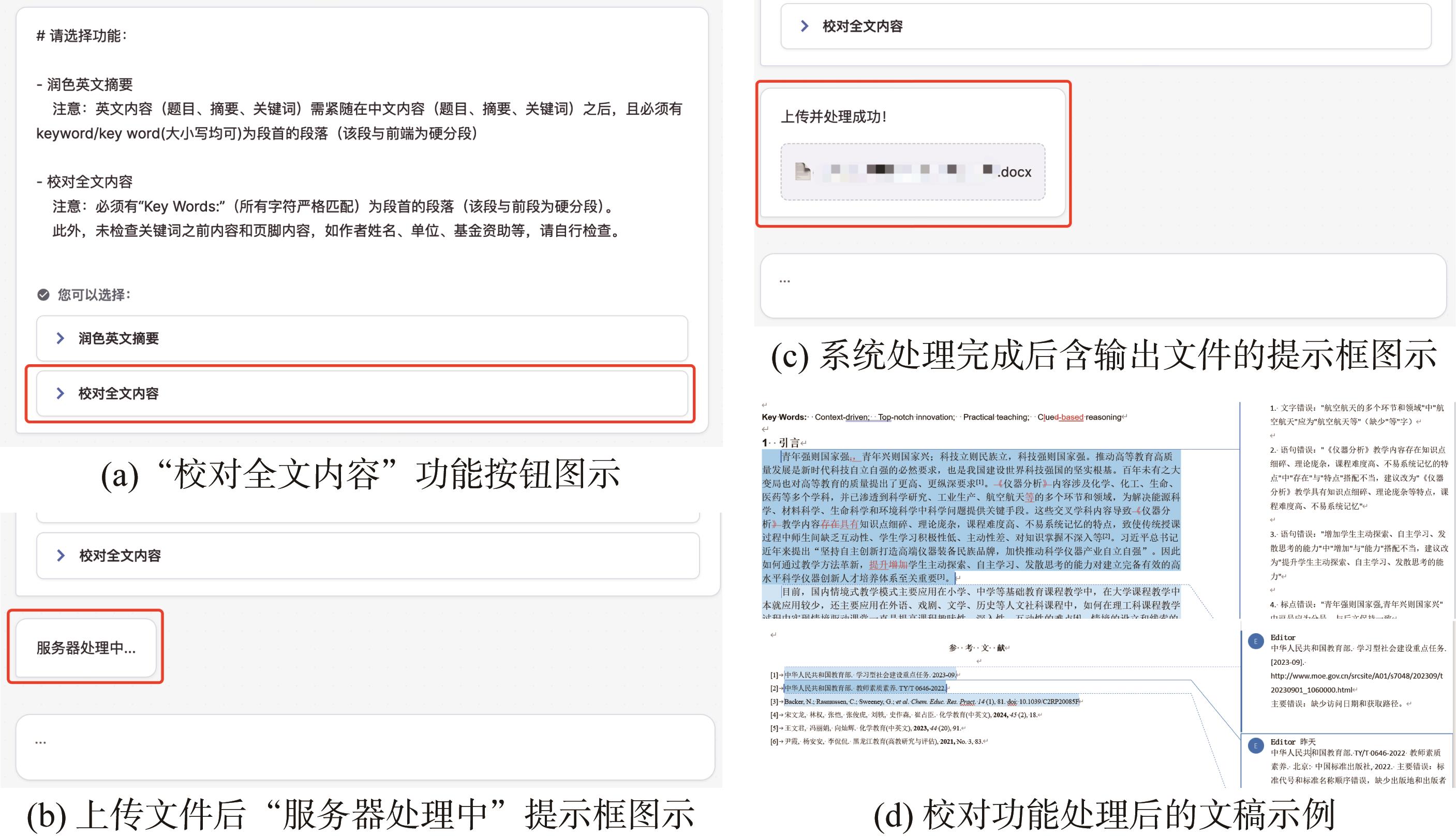The width and height of the screenshot is (1456, 837).
Task: Click the chevron beside 润色英文摘要
Action: (x=60, y=338)
